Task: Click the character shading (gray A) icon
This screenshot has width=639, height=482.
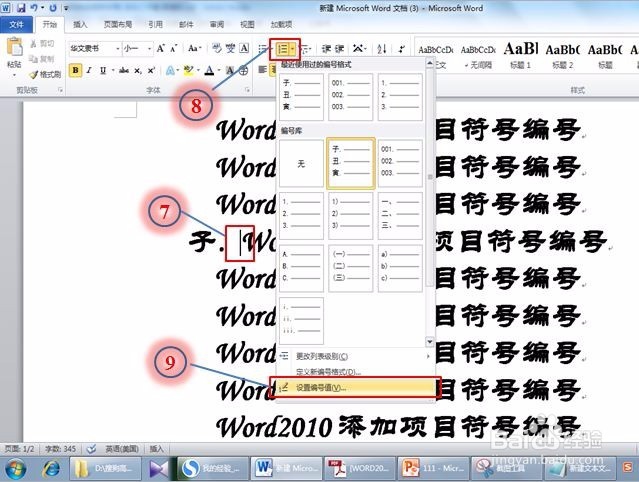Action: point(230,71)
